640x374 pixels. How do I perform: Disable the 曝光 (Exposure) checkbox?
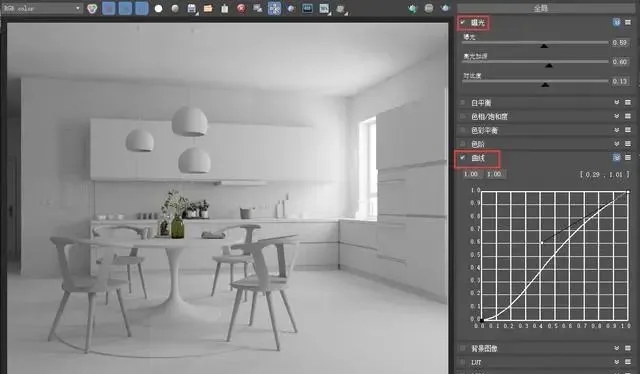coord(462,23)
